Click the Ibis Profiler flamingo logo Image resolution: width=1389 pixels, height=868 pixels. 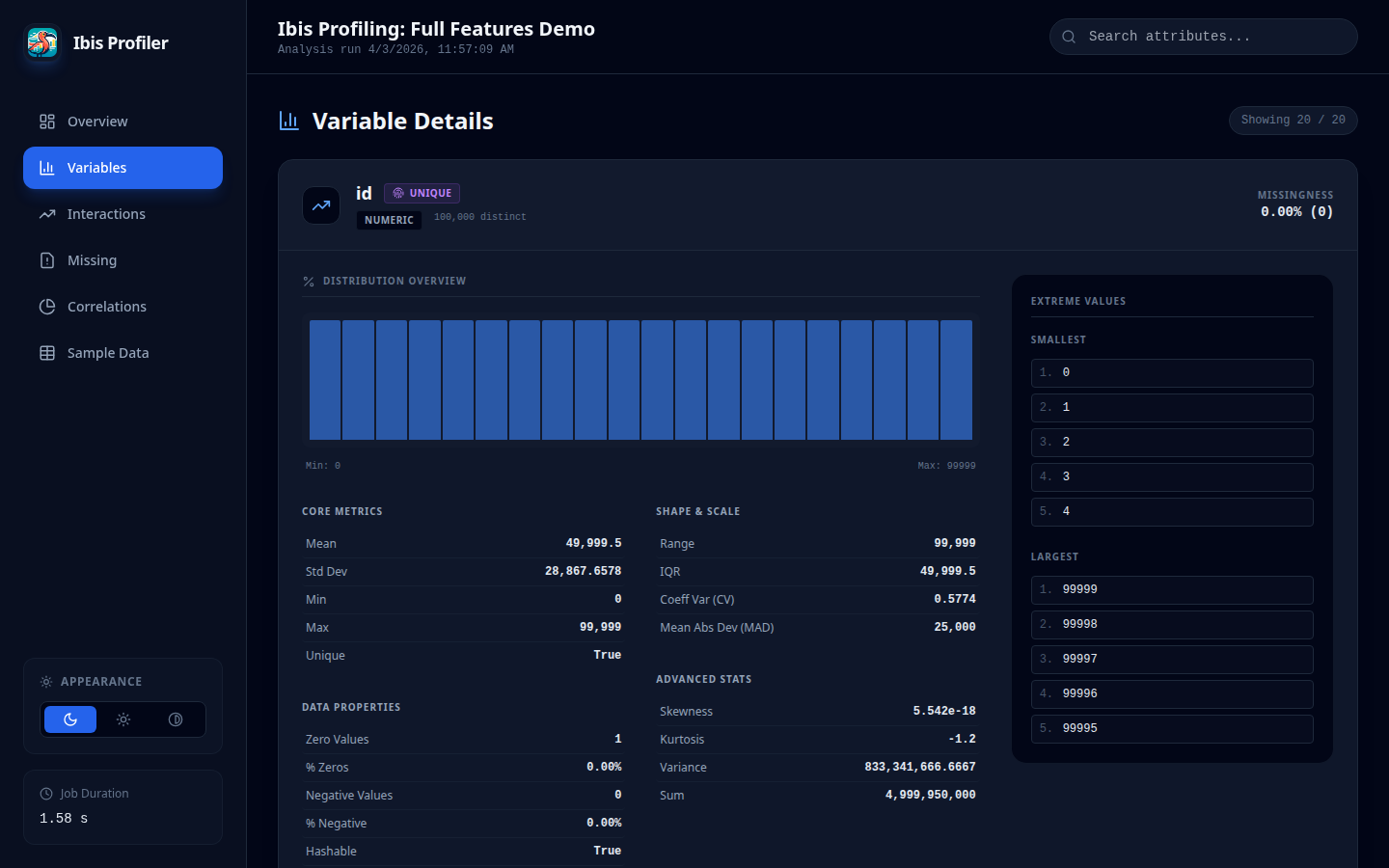[41, 43]
